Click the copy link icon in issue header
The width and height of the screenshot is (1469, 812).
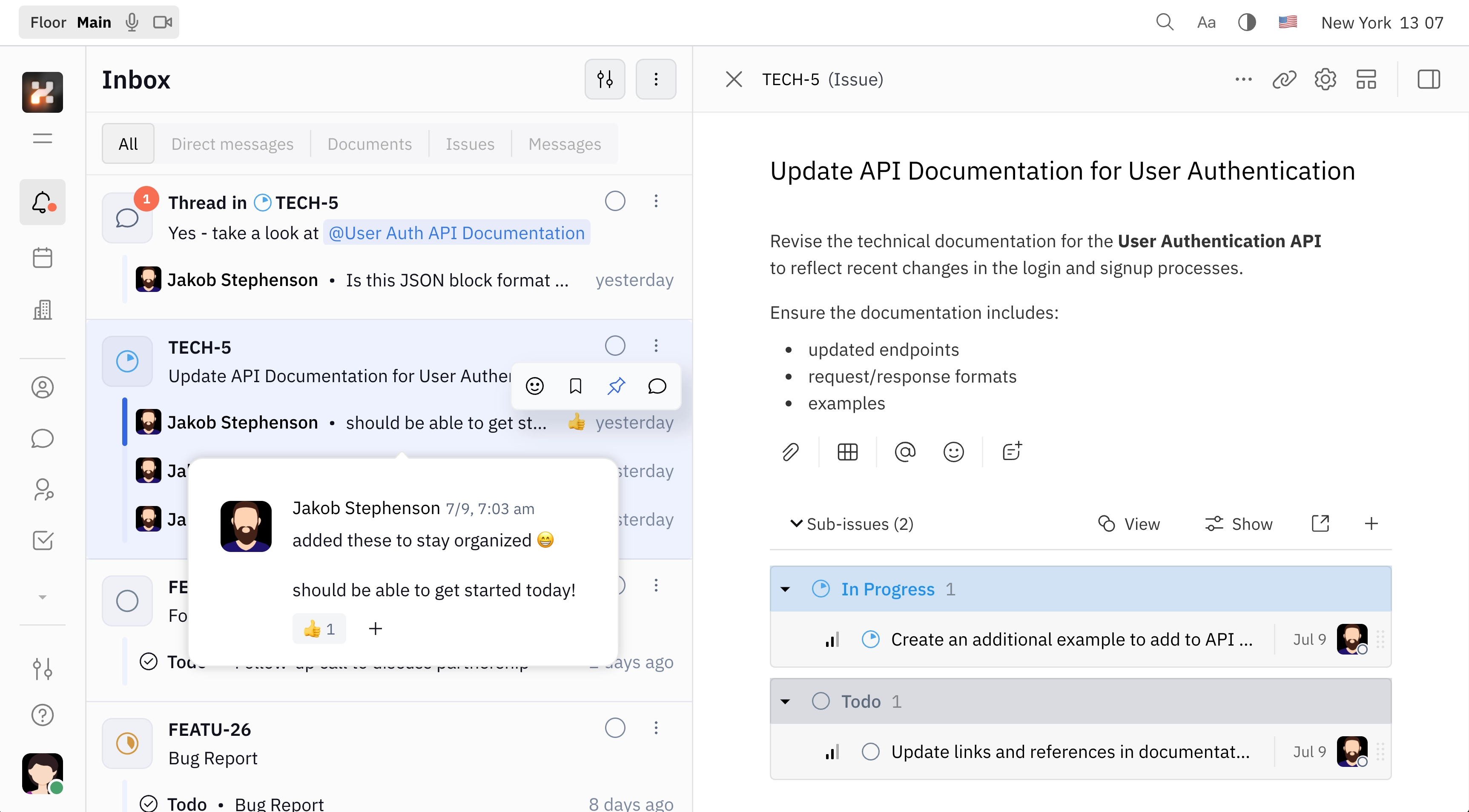click(x=1284, y=79)
